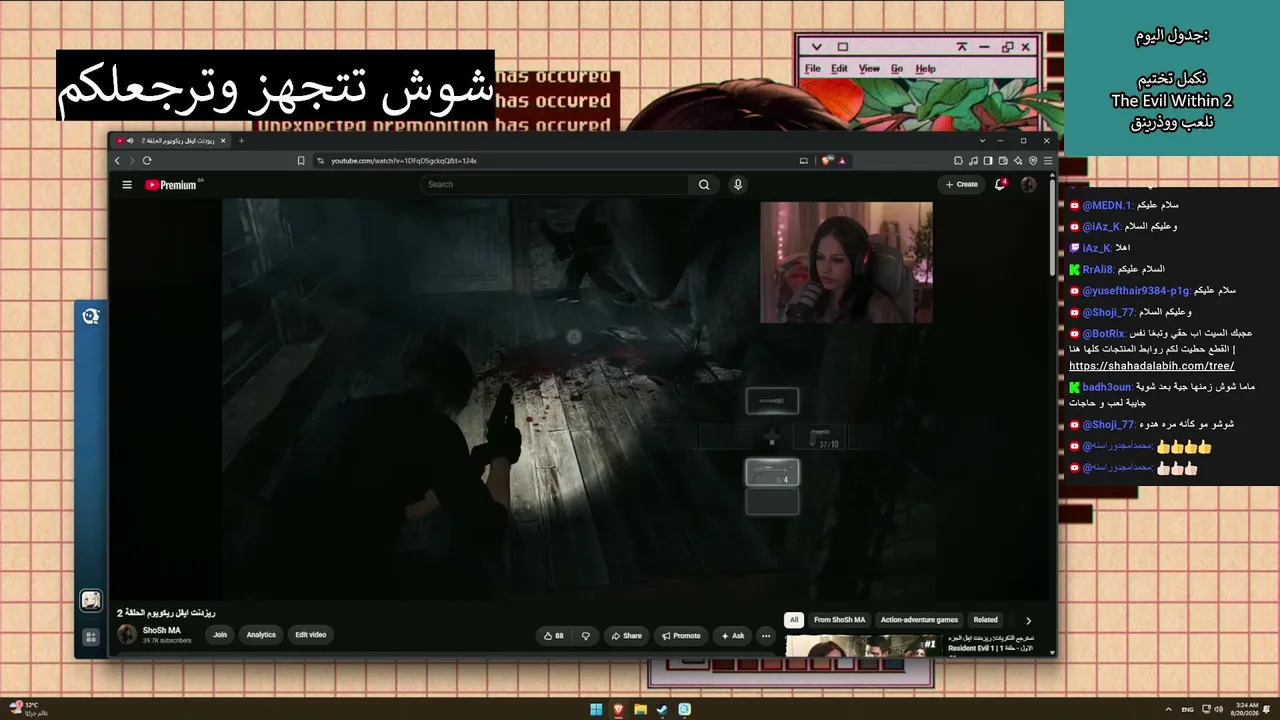Click the YouTube search field
This screenshot has height=720, width=1280.
[555, 184]
